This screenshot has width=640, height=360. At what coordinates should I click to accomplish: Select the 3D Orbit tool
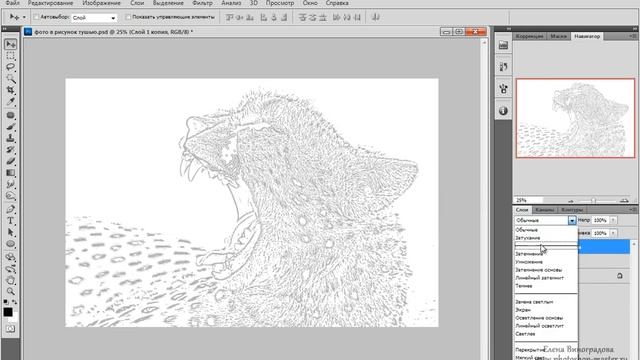tap(11, 269)
